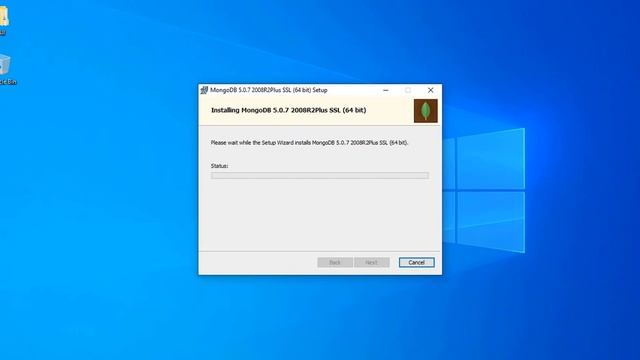
Task: Click the 'Please wait while the Setup Wizard' text
Action: pos(309,143)
